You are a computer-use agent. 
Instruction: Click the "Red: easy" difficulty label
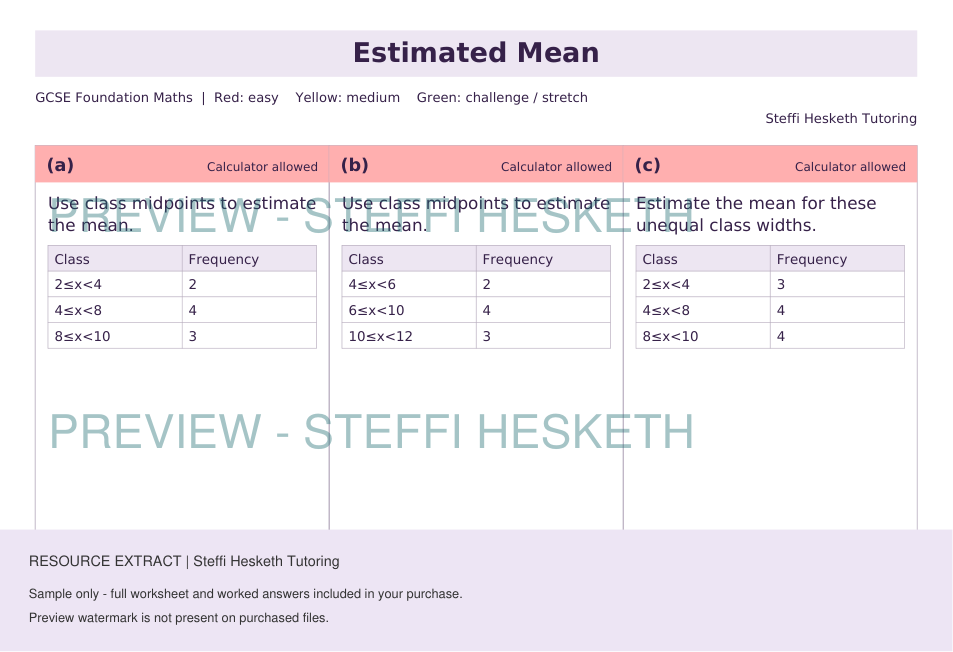point(246,98)
